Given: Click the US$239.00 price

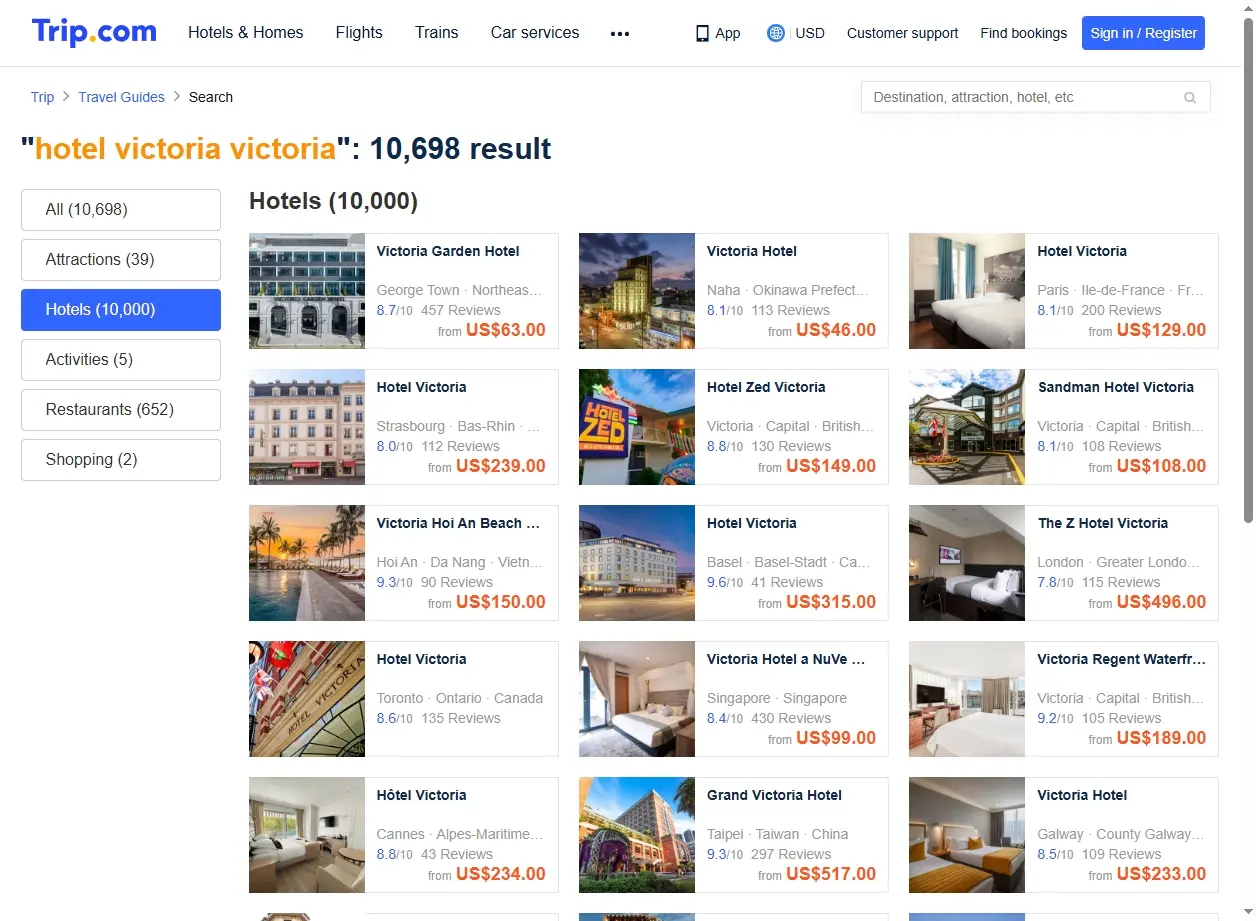Looking at the screenshot, I should tap(501, 466).
